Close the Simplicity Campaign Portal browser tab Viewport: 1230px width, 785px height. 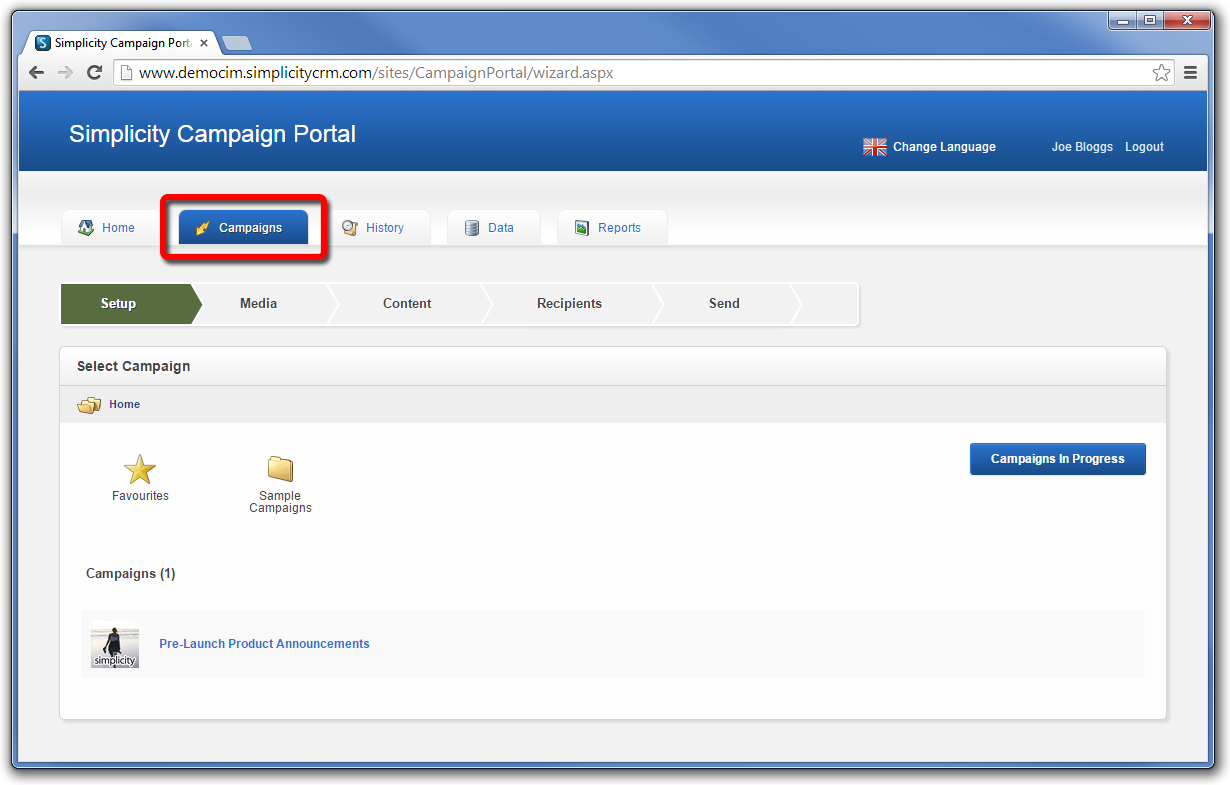coord(204,43)
